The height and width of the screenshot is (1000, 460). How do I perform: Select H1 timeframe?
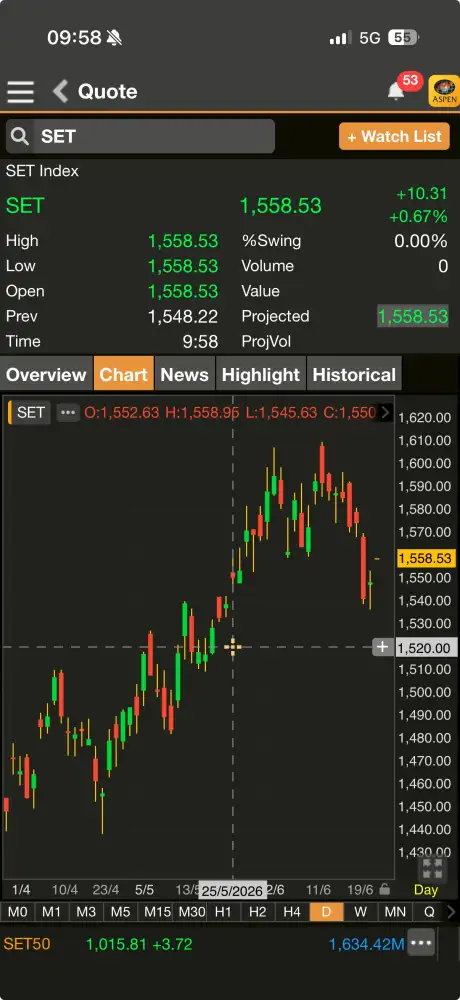pyautogui.click(x=223, y=912)
